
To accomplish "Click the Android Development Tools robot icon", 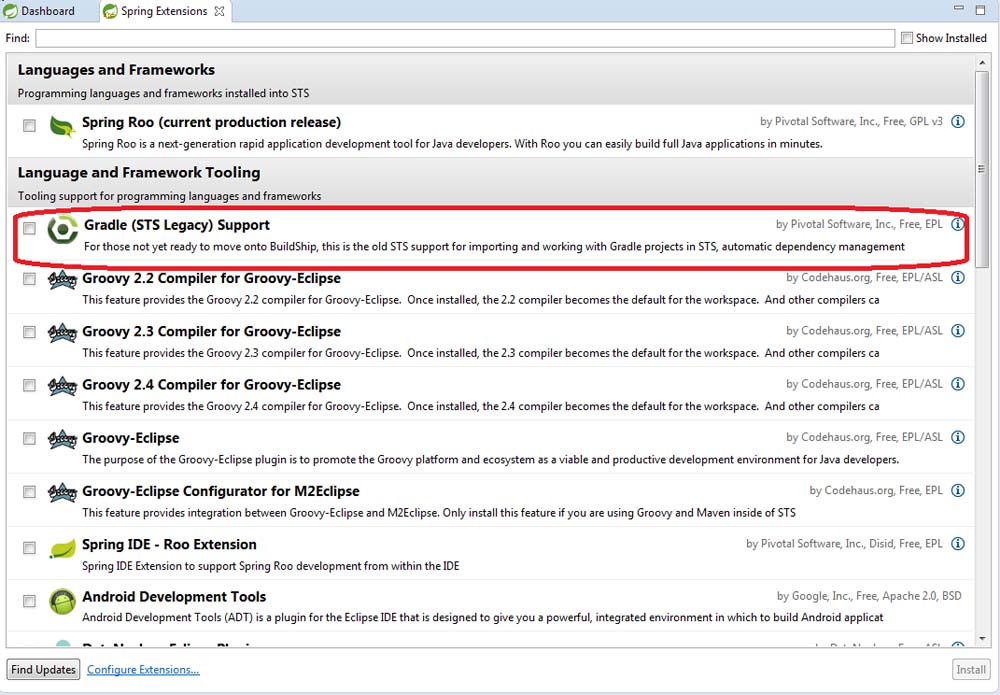I will click(x=62, y=601).
